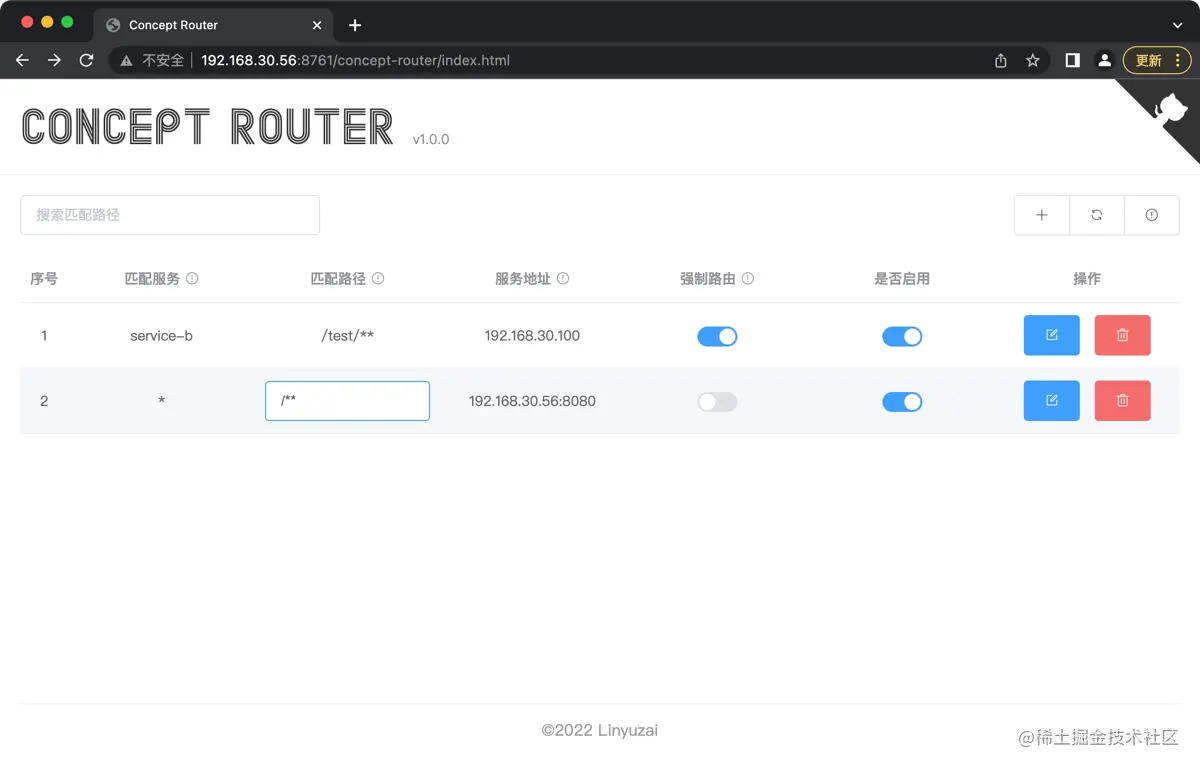
Task: Expand the tab search chevron dropdown
Action: 1178,25
